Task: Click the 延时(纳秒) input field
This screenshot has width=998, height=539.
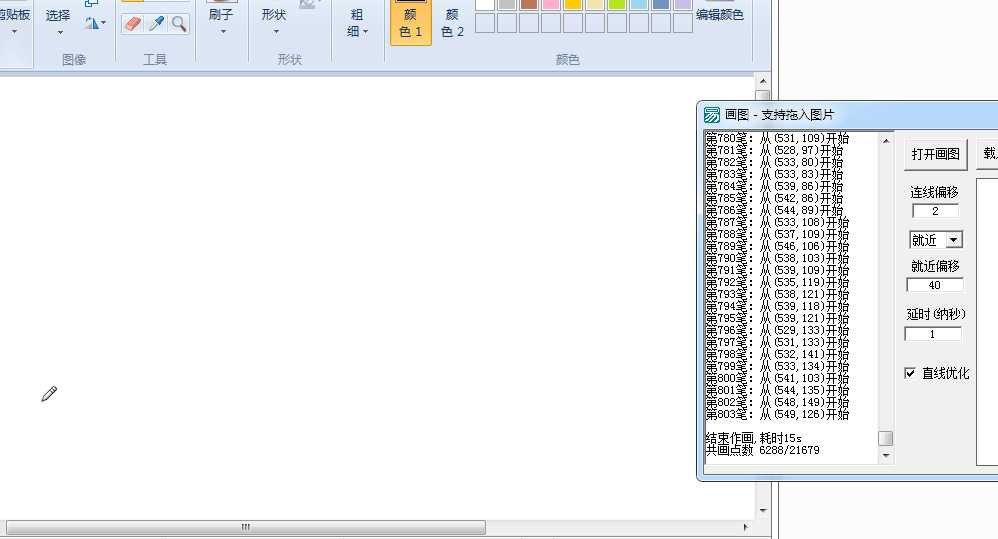Action: click(933, 334)
